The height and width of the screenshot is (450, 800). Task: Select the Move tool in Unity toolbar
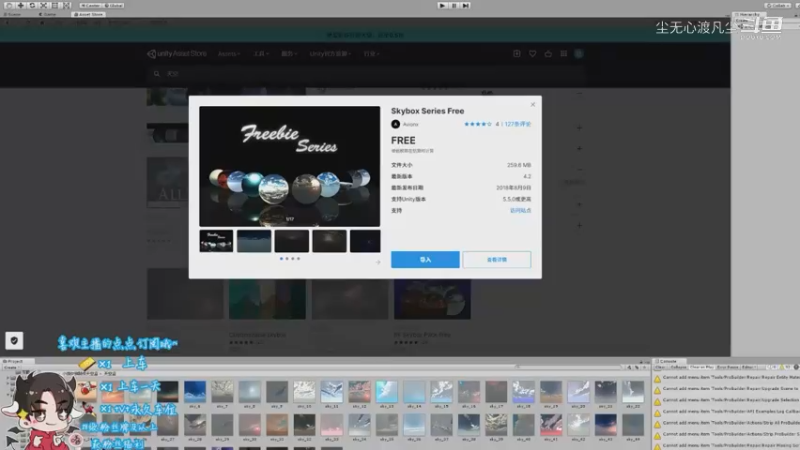[21, 5]
